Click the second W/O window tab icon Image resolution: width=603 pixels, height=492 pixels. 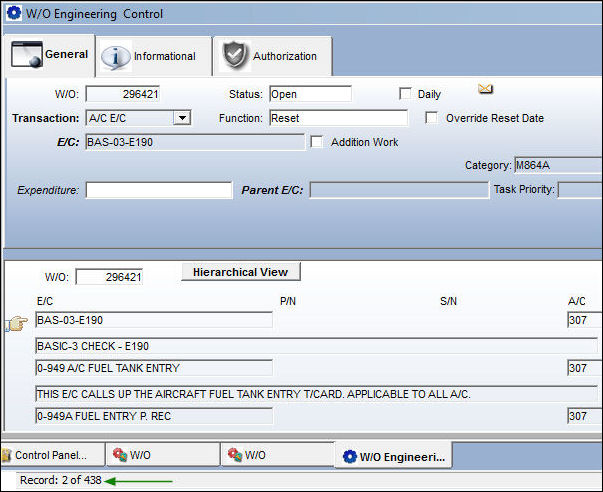click(x=235, y=455)
